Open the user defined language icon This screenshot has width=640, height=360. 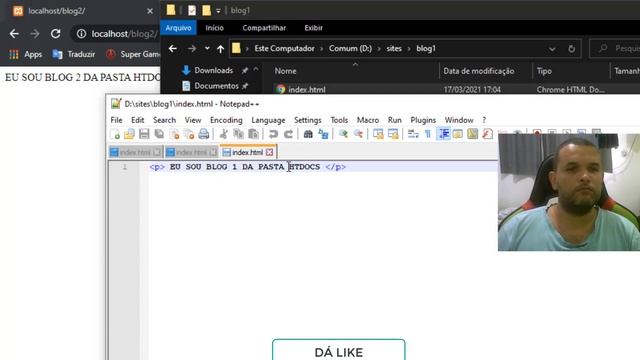[458, 134]
